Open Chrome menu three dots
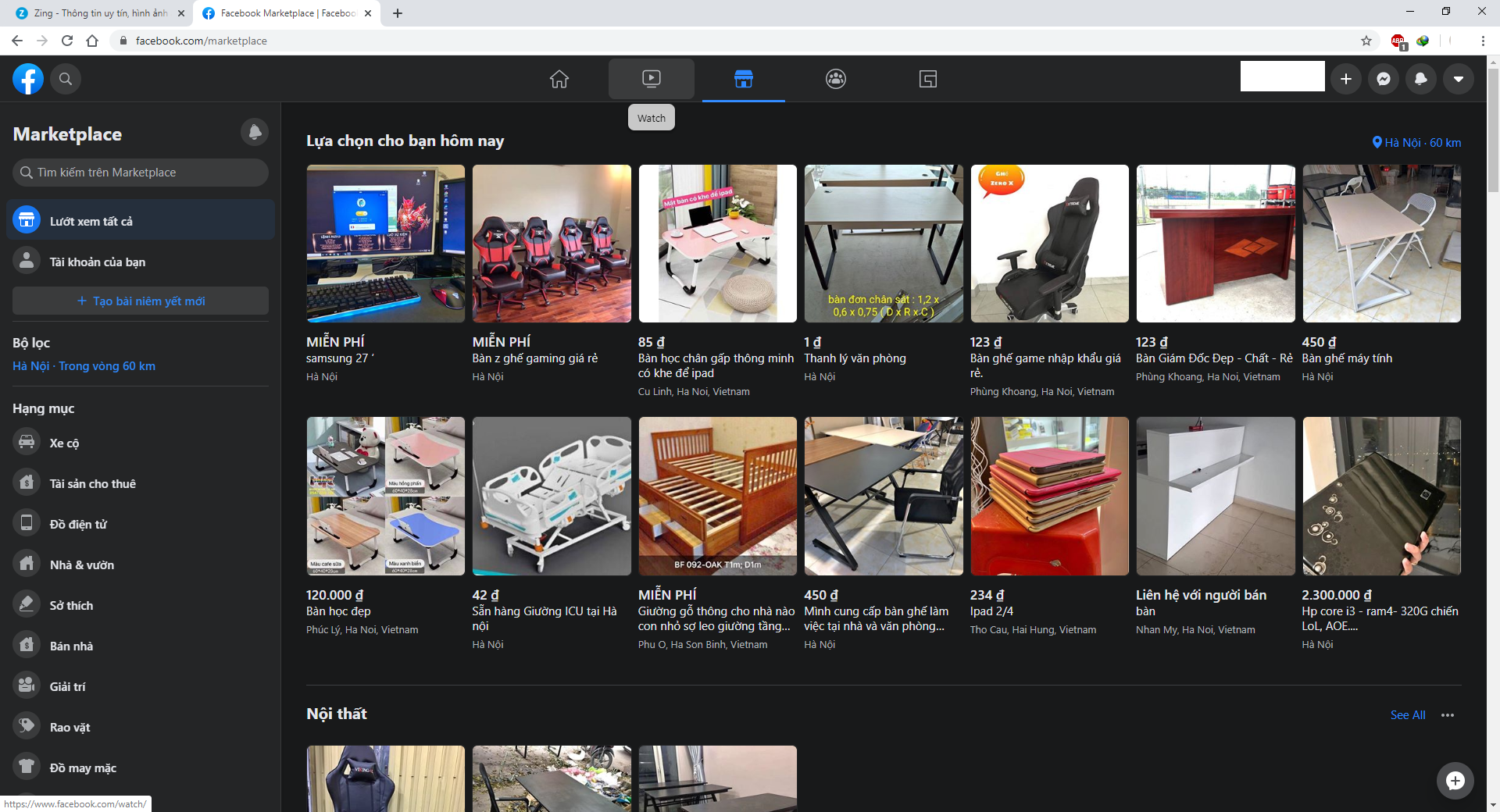This screenshot has width=1500, height=812. [1483, 41]
